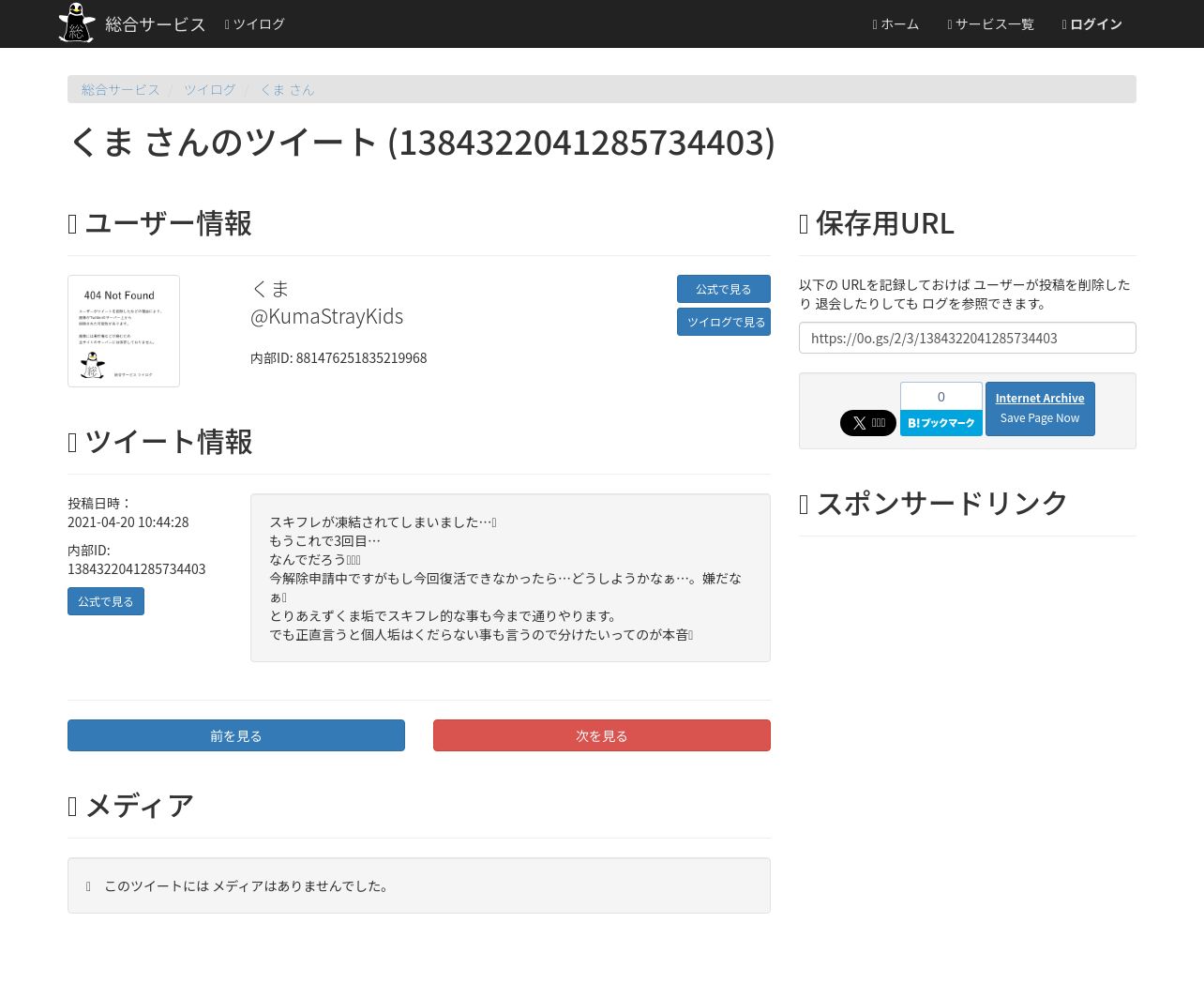Click 公式で見る button in user info
This screenshot has height=998, width=1204.
click(x=724, y=289)
